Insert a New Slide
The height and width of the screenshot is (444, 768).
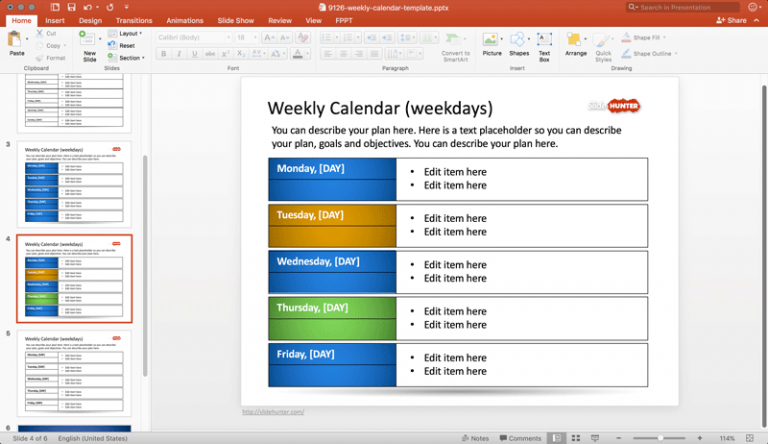[x=90, y=43]
